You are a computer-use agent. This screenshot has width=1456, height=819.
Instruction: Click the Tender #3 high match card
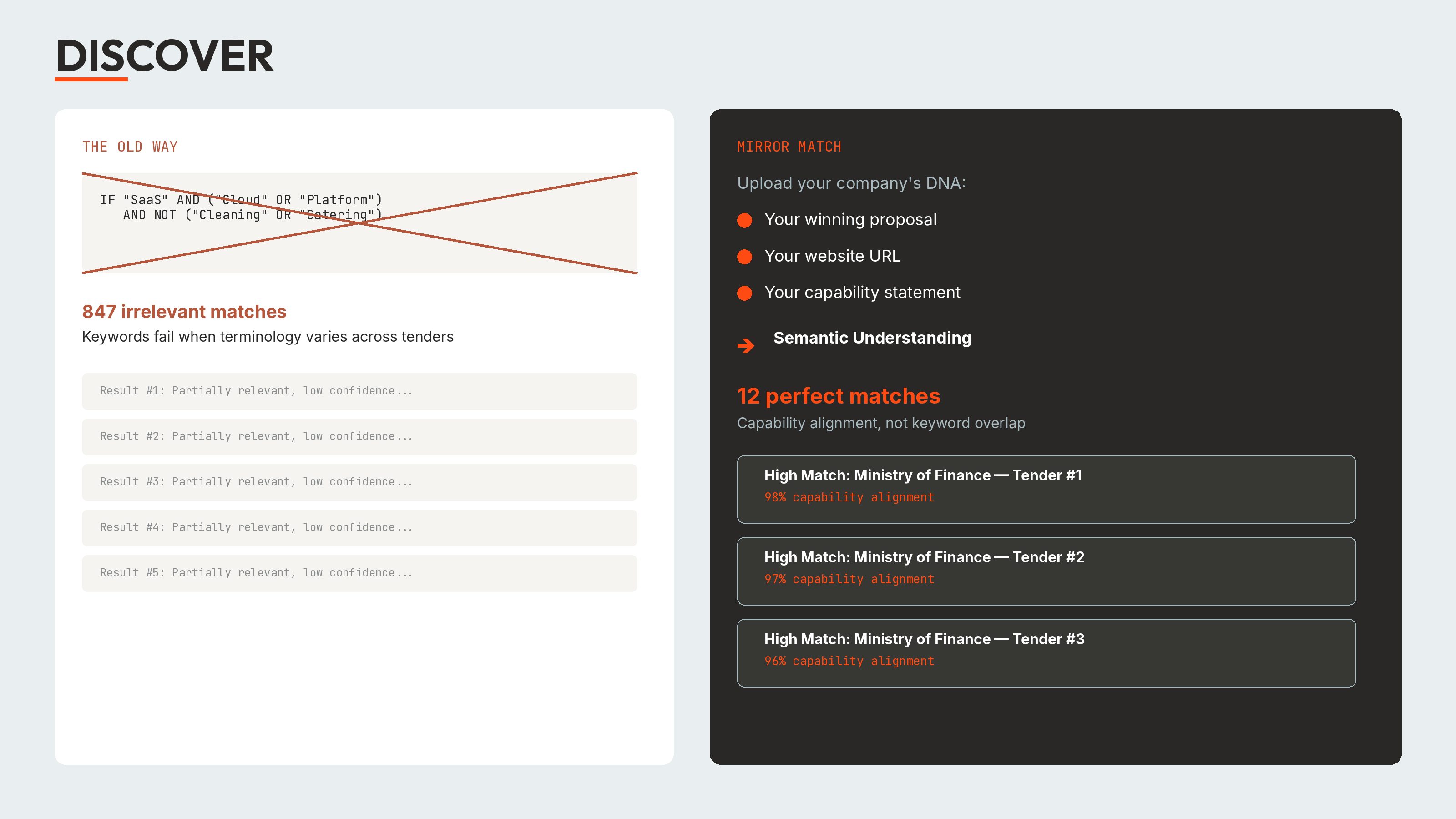1046,653
